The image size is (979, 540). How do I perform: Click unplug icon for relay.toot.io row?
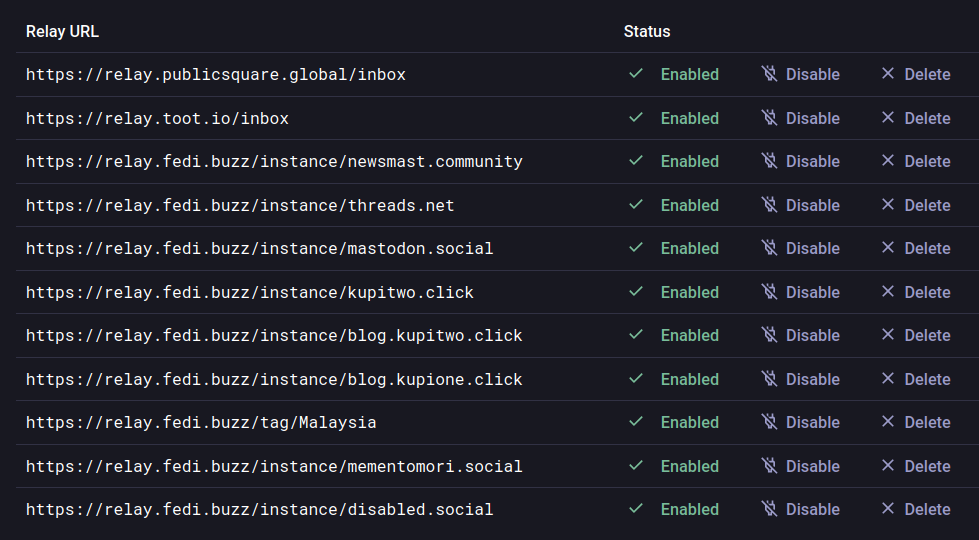click(769, 117)
